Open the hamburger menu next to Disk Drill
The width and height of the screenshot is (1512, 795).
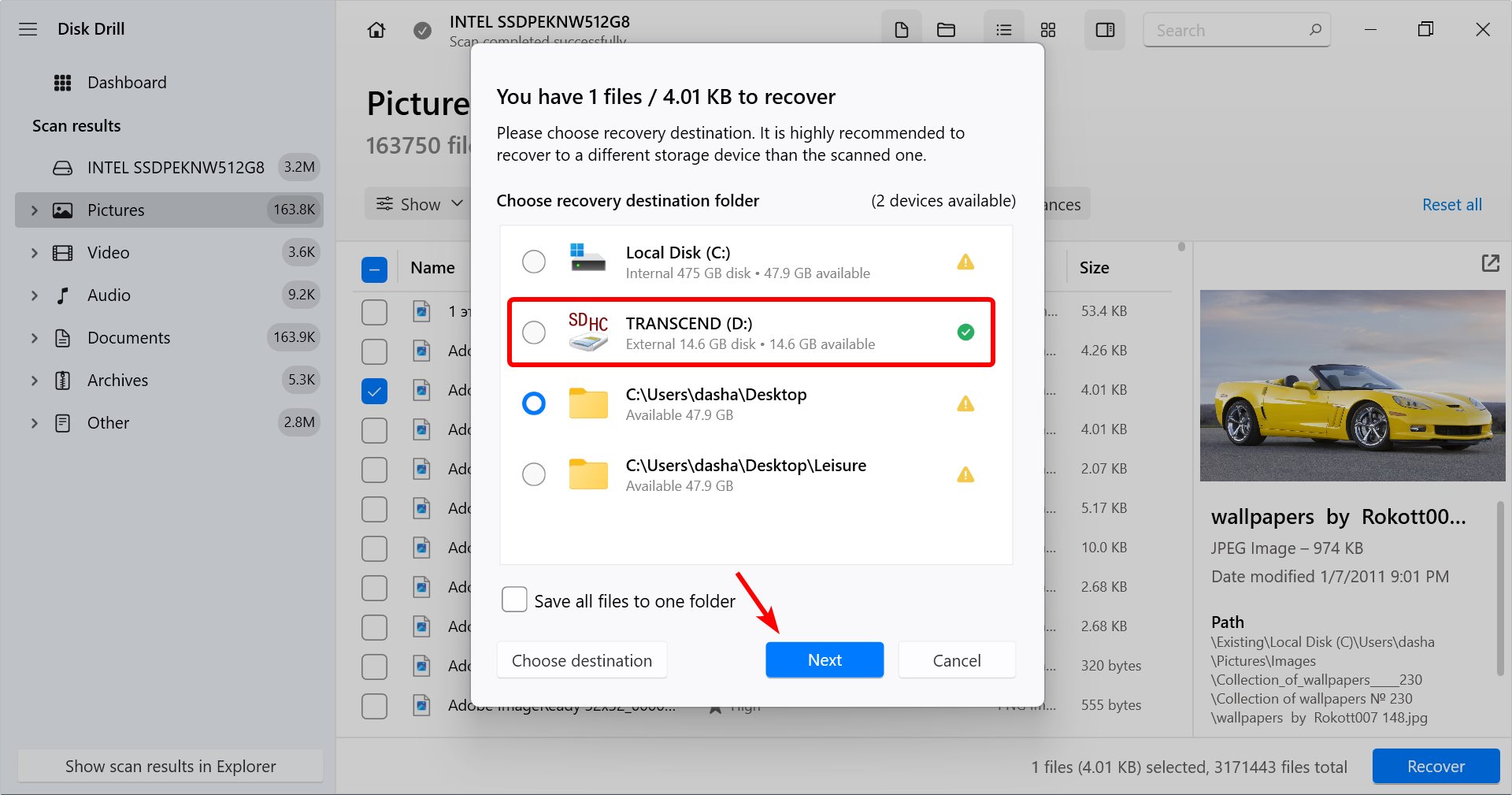pos(28,29)
